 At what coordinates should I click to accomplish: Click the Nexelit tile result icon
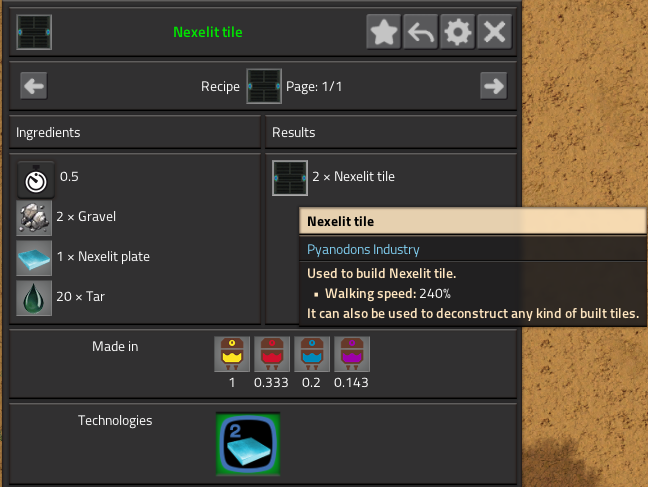[290, 178]
